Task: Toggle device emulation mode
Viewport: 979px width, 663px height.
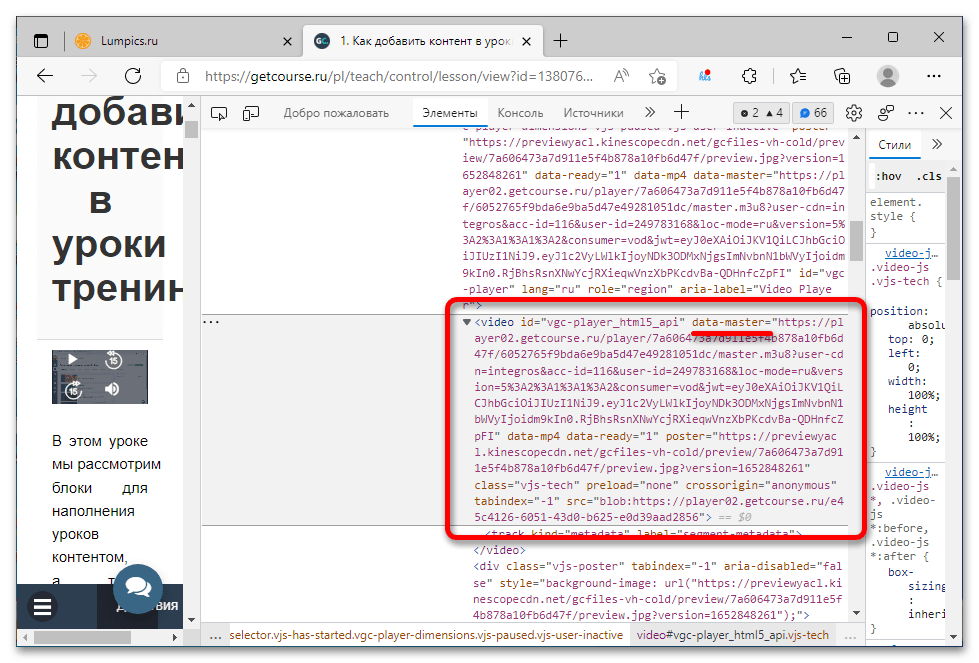Action: [x=251, y=113]
